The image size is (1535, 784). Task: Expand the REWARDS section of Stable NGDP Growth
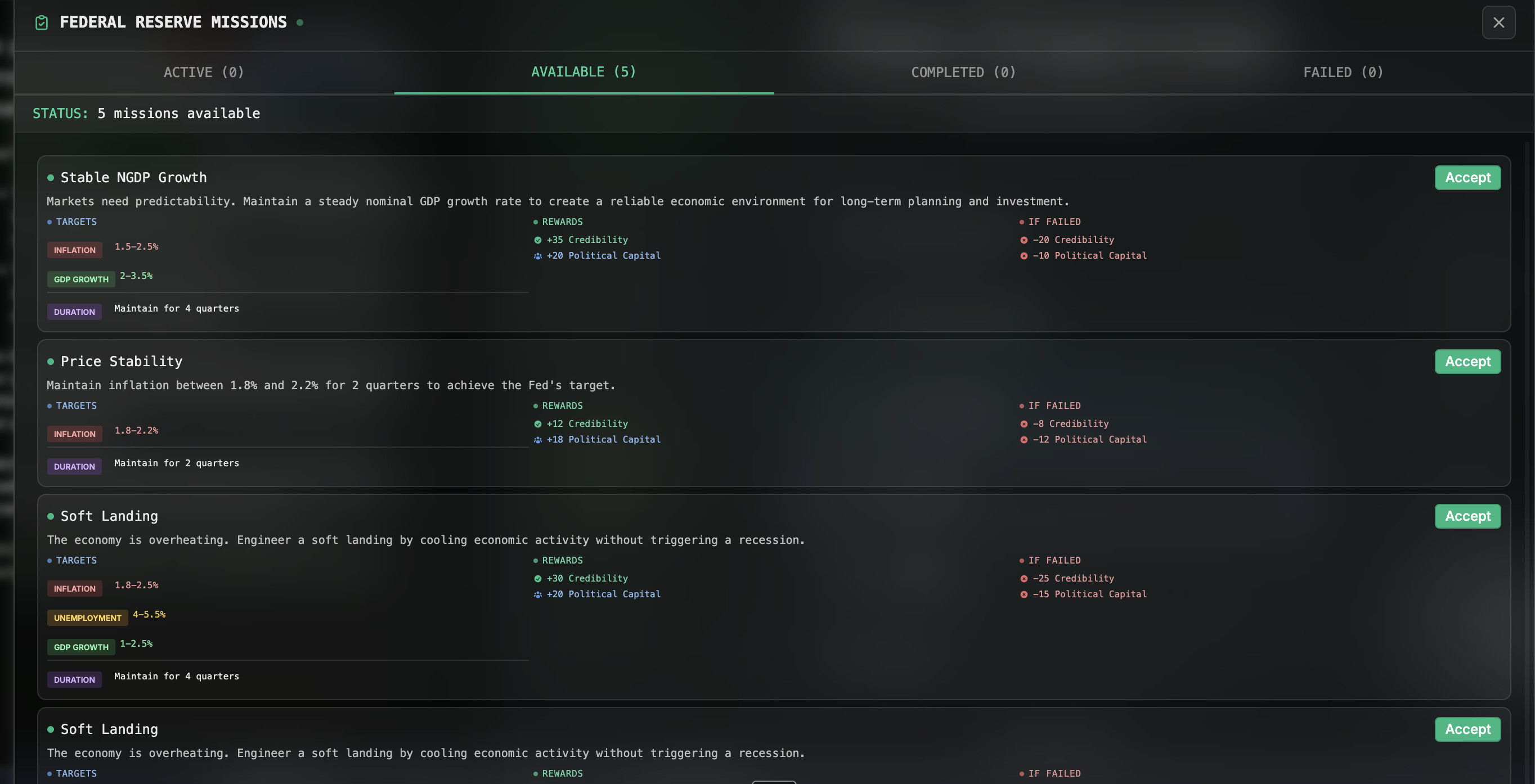pos(562,222)
